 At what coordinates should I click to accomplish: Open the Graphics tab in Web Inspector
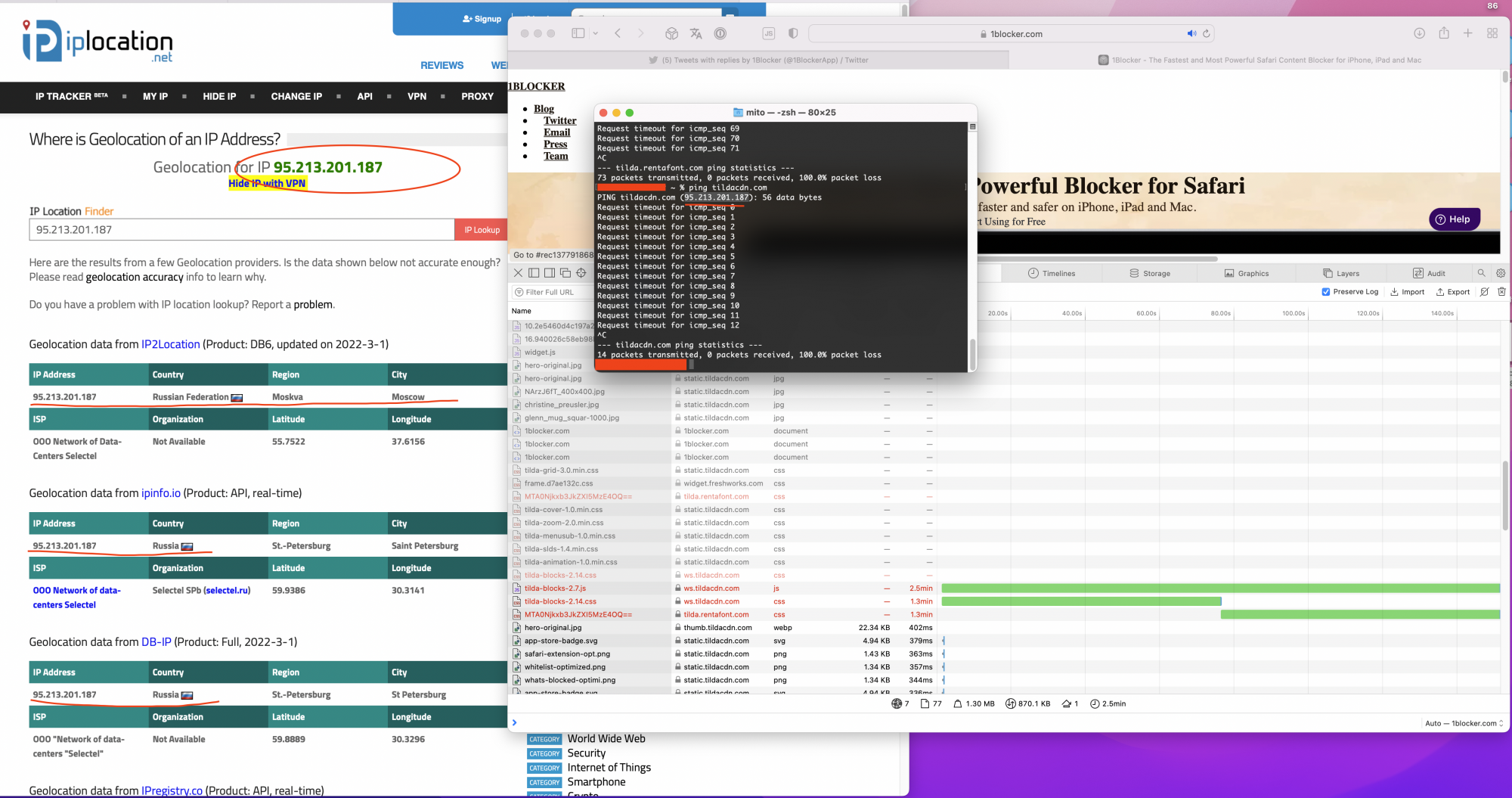tap(1247, 273)
